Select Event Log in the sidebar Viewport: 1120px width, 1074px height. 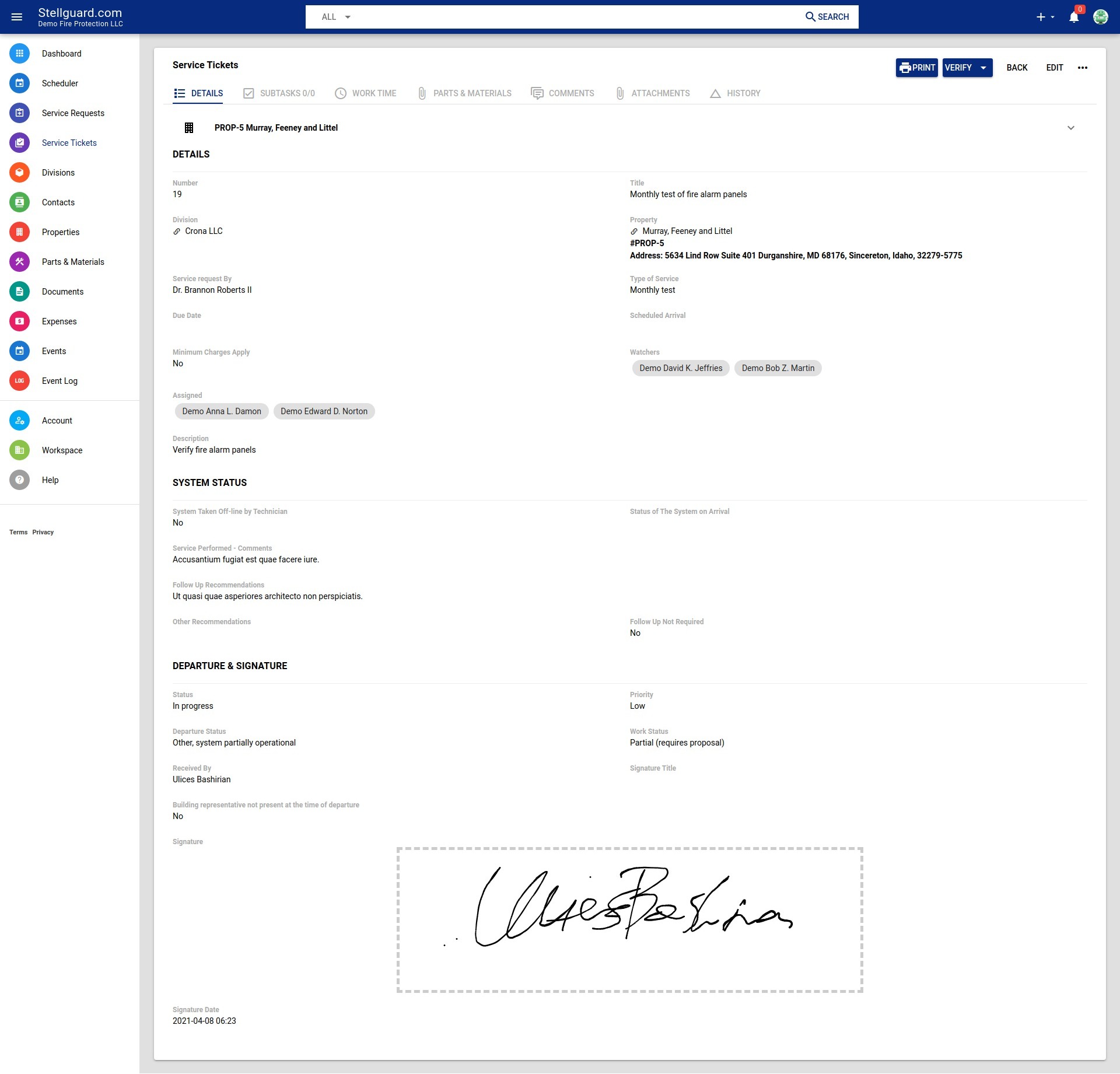pos(60,381)
